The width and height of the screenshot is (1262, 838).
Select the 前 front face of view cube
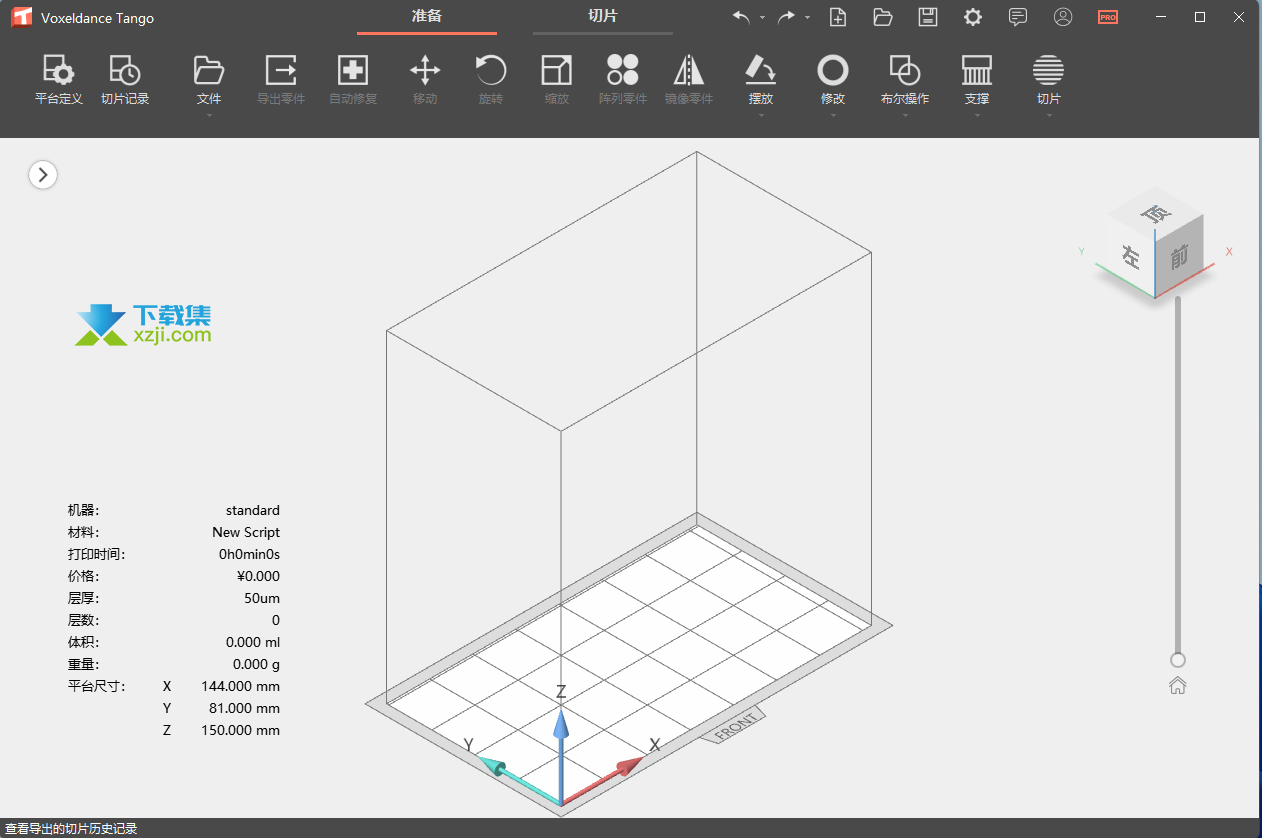click(x=1179, y=257)
